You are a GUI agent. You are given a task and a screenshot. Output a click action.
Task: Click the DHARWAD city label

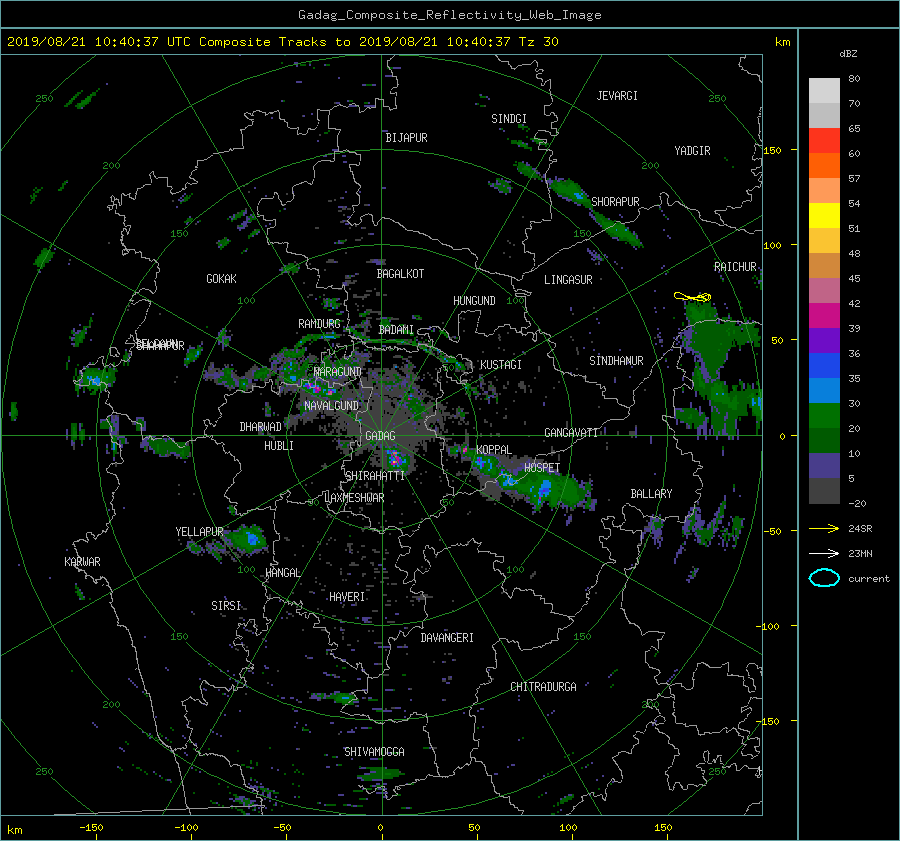pos(261,427)
